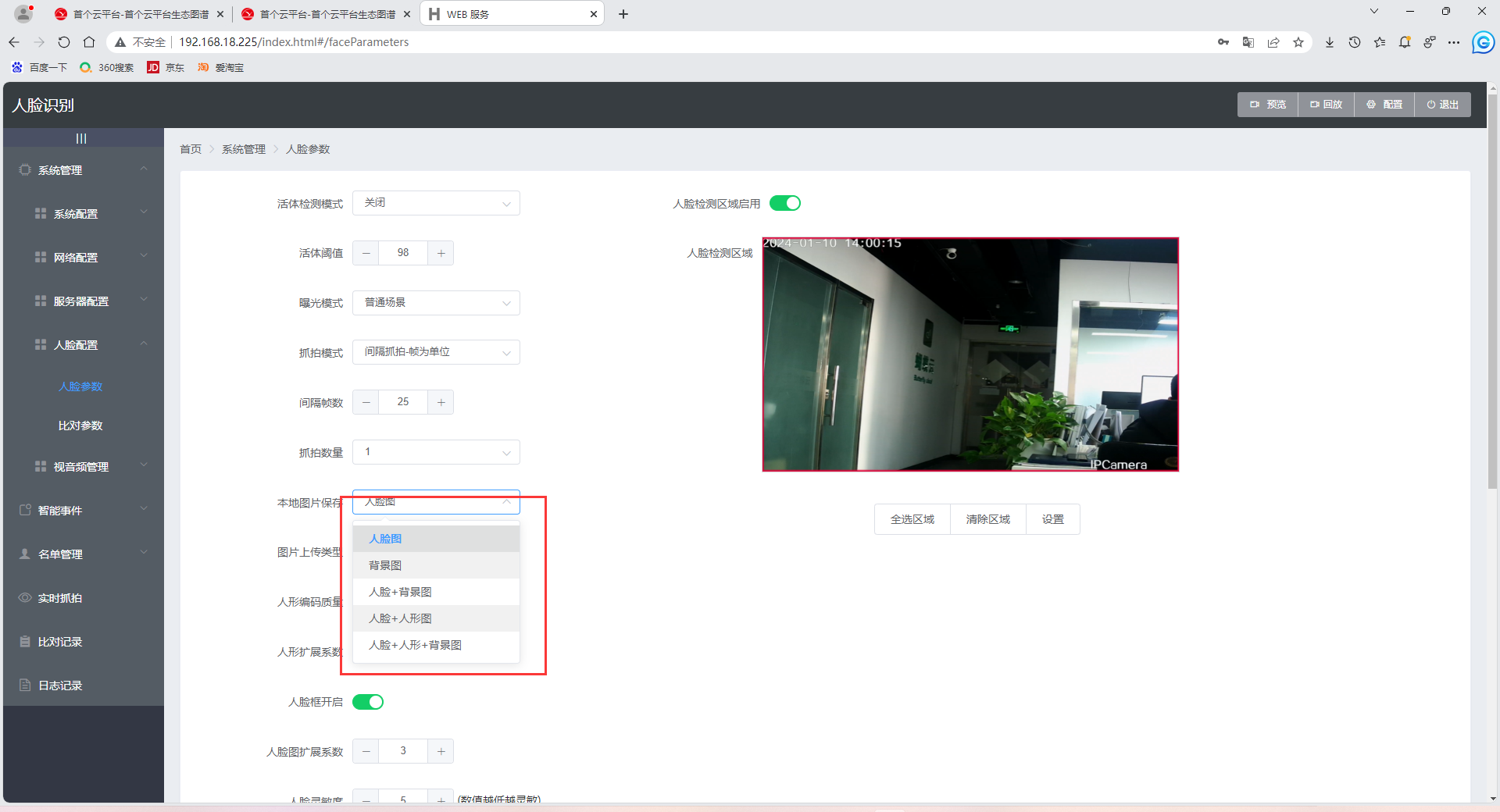Decrease 间隔帧数 with minus button
The height and width of the screenshot is (812, 1500).
click(x=366, y=402)
